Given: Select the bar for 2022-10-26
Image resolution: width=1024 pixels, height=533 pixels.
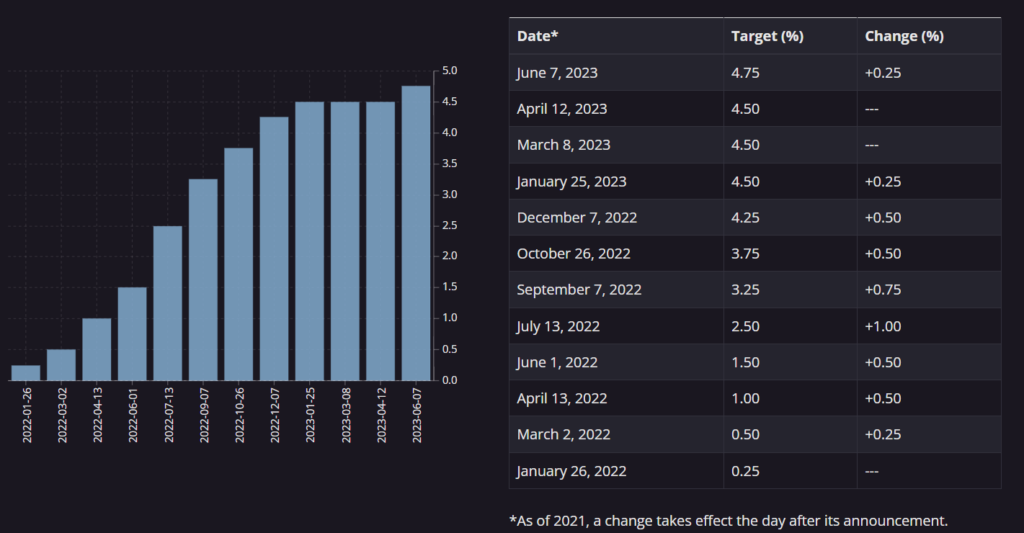Looking at the screenshot, I should coord(238,264).
